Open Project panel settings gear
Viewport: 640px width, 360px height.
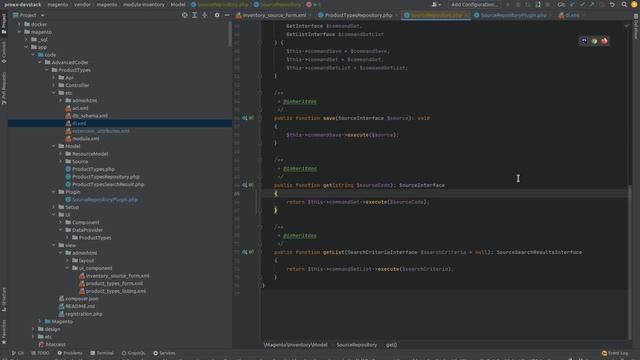[217, 15]
